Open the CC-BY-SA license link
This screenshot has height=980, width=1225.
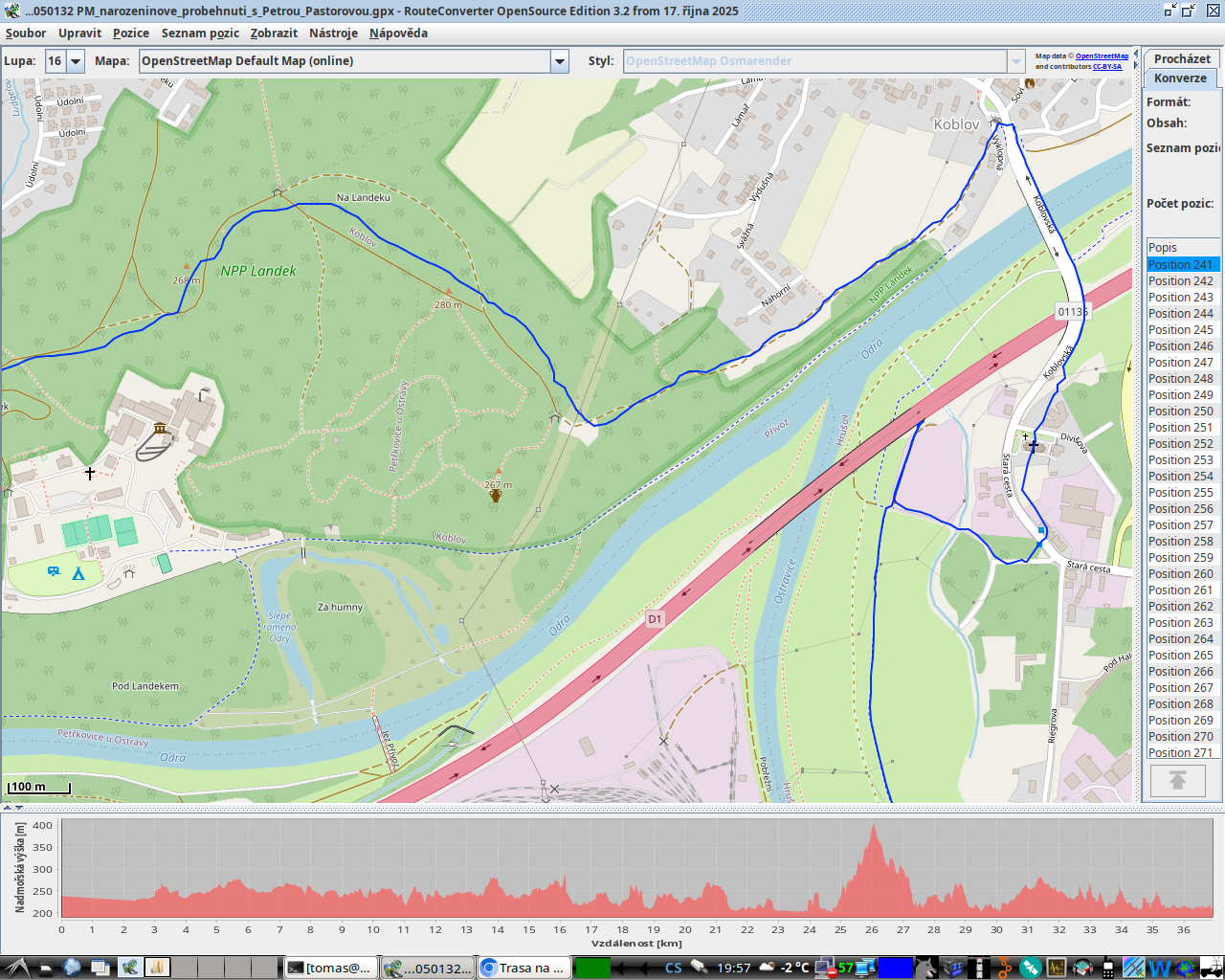(x=1107, y=67)
